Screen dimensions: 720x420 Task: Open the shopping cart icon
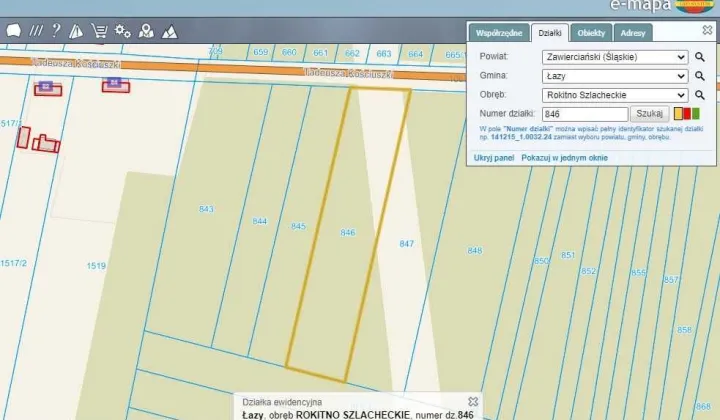tap(99, 31)
